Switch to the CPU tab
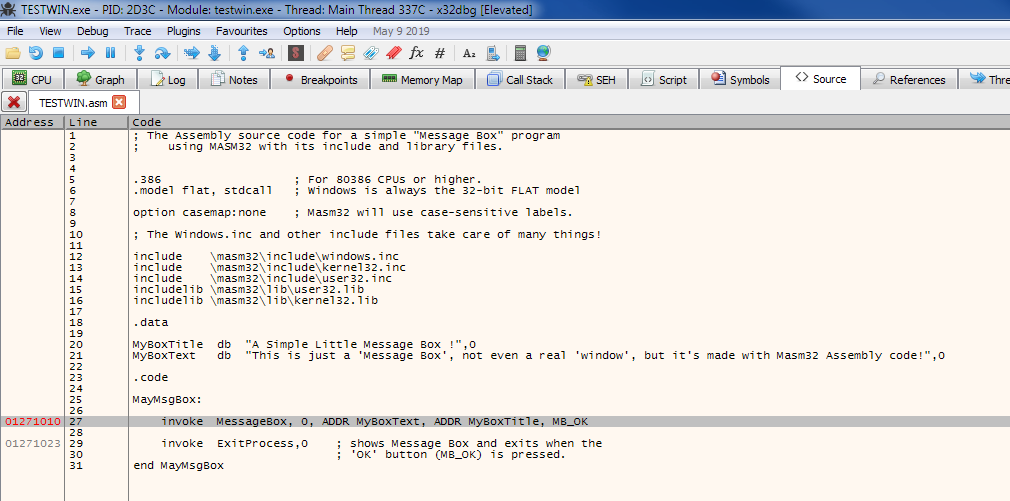The image size is (1010, 501). tap(32, 79)
